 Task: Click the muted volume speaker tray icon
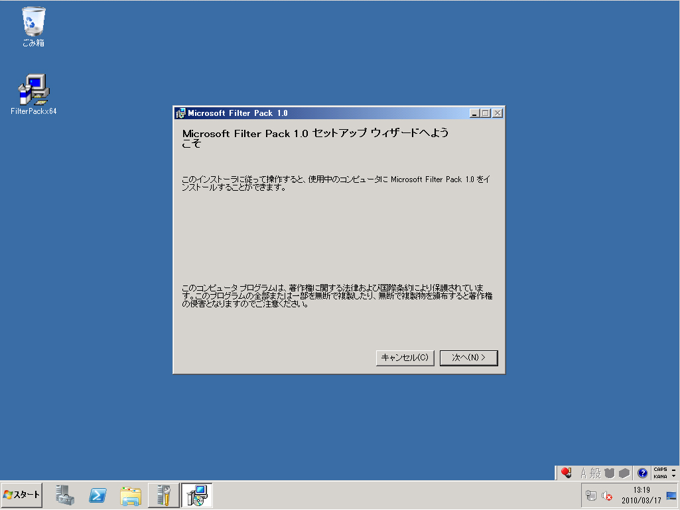tap(607, 496)
